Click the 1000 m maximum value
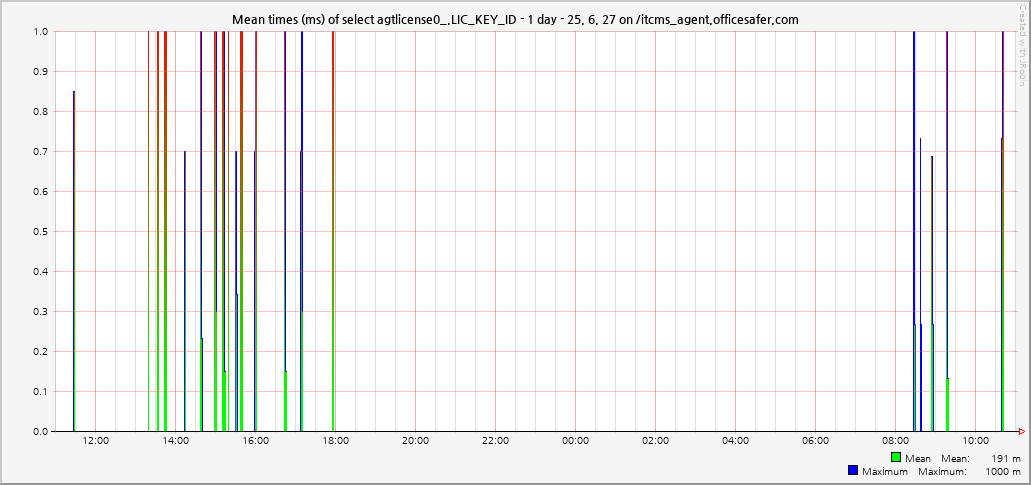 click(x=1004, y=471)
